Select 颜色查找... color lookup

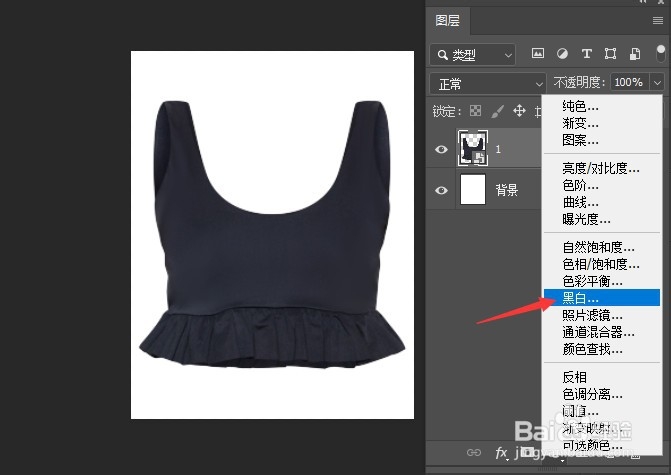pyautogui.click(x=602, y=349)
